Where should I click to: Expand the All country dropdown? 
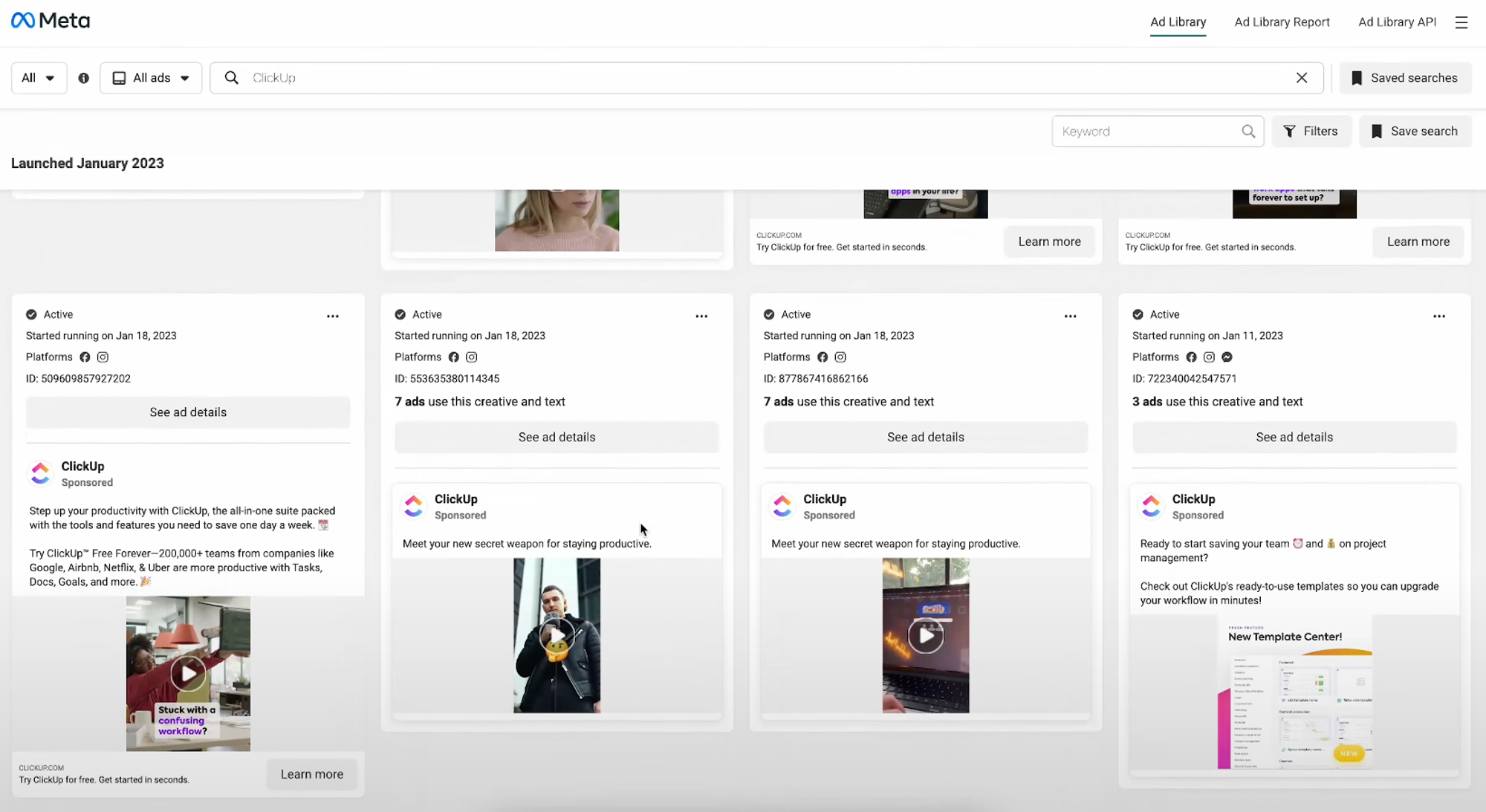coord(39,78)
